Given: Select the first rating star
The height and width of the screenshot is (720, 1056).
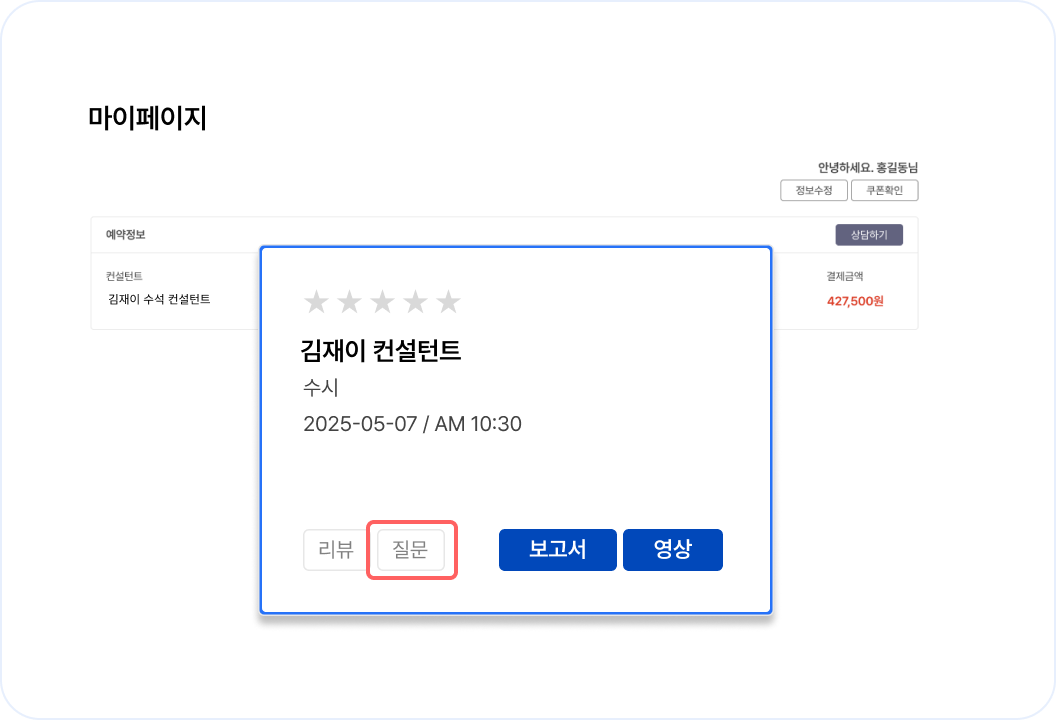Looking at the screenshot, I should point(315,300).
